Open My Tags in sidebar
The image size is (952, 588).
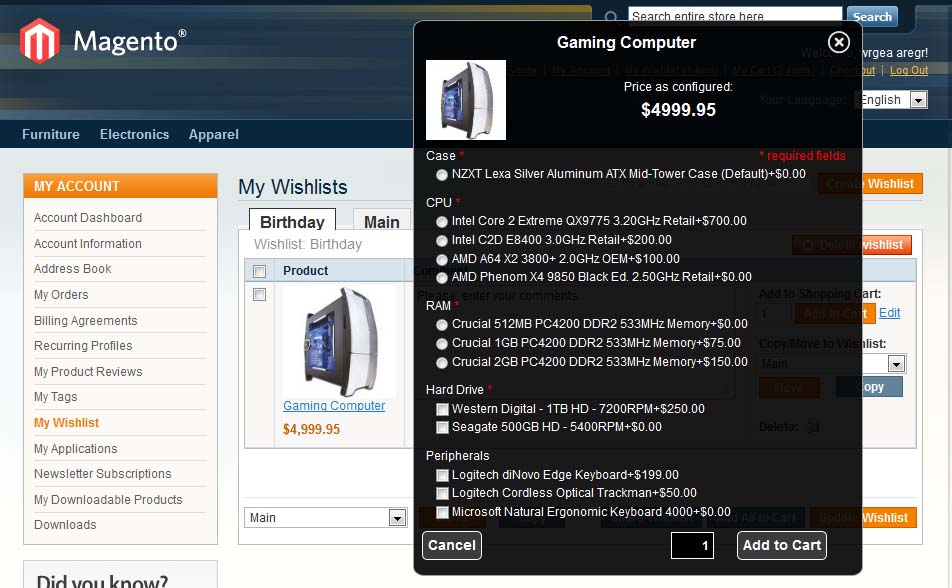pos(56,397)
